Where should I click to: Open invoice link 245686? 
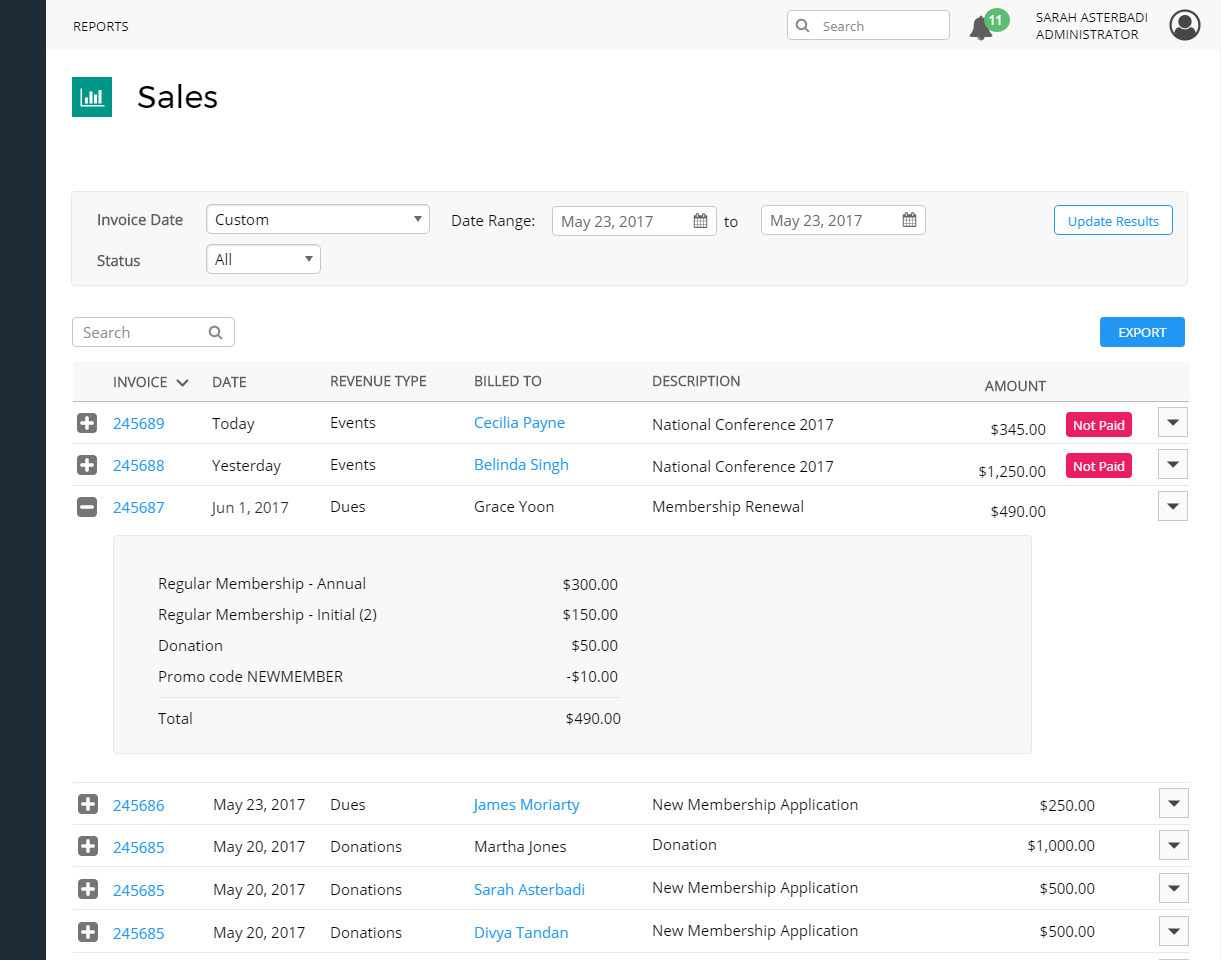click(x=139, y=806)
